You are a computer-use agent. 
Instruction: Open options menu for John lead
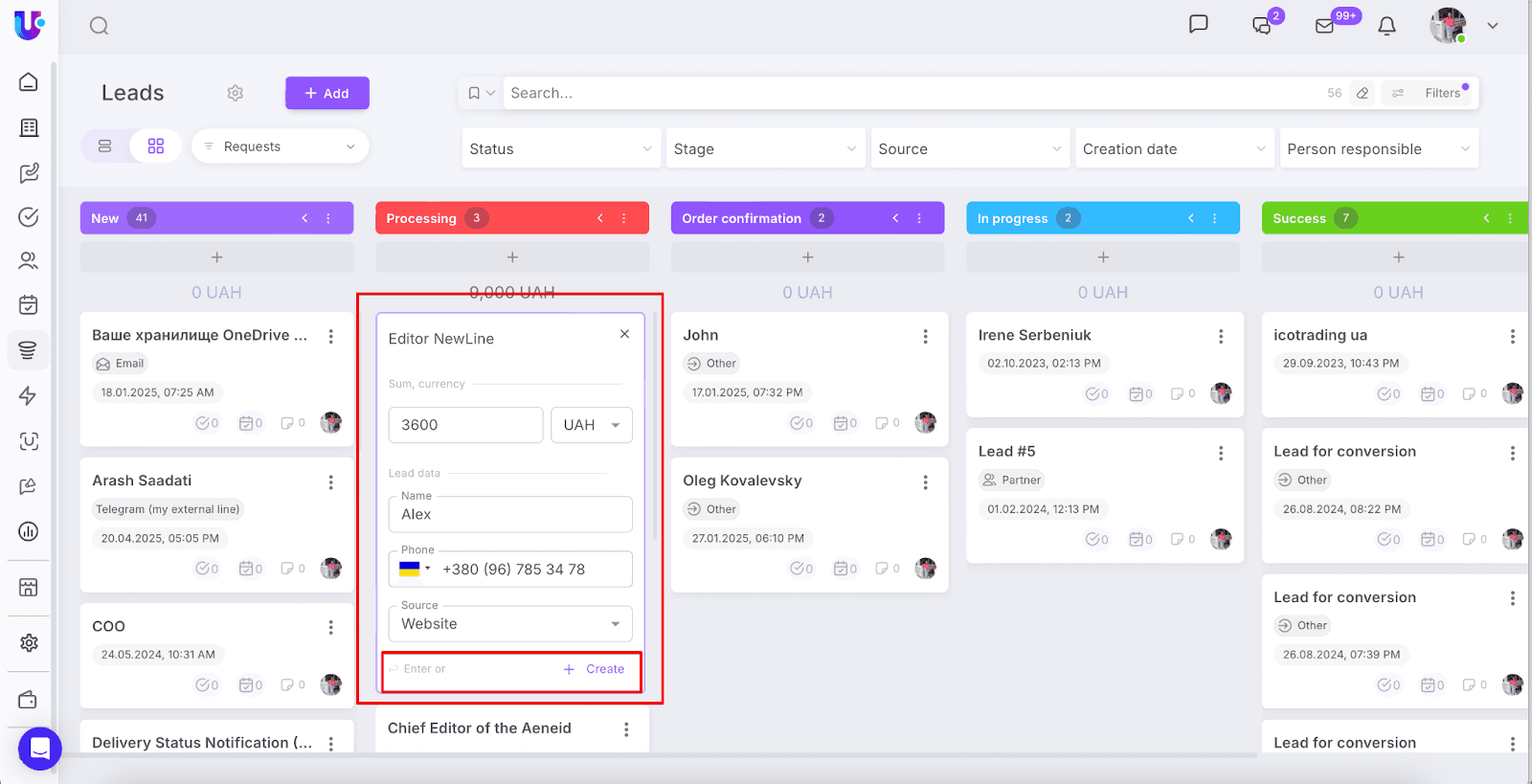tap(925, 336)
